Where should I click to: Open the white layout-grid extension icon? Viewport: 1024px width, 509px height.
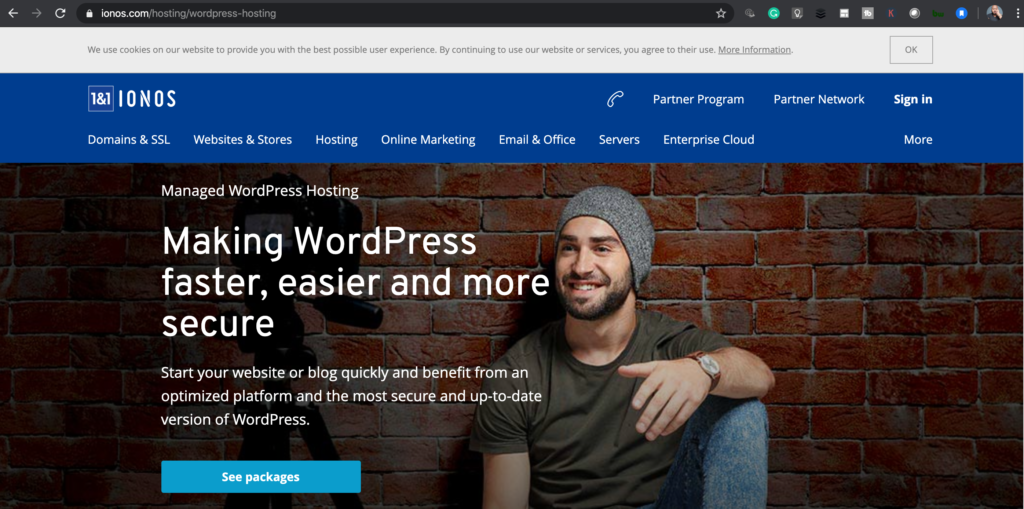coord(844,13)
